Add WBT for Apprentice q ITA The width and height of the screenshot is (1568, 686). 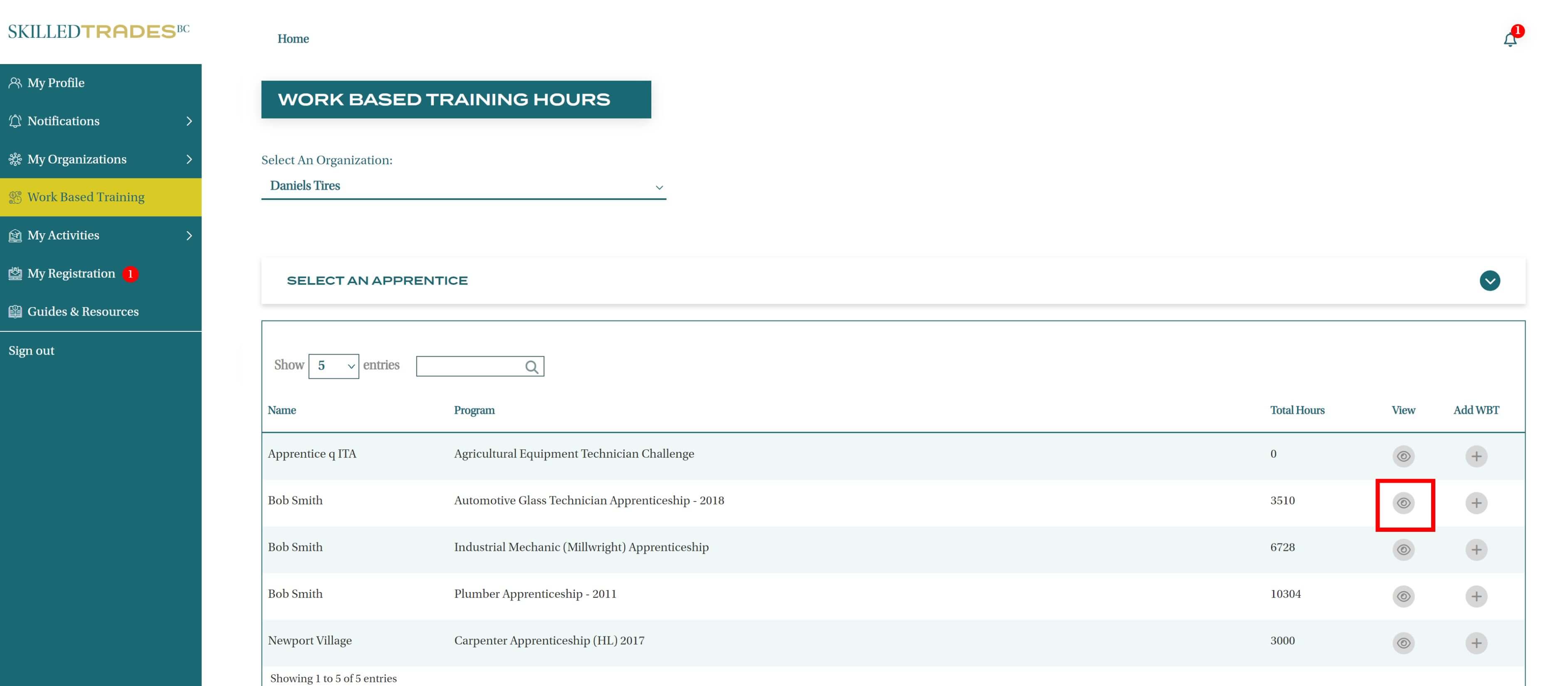coord(1476,456)
